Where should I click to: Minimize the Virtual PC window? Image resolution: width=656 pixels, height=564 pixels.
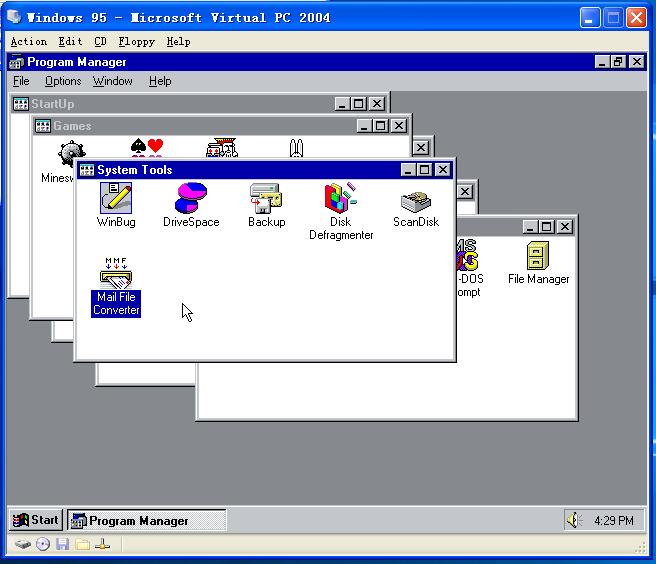(x=589, y=18)
